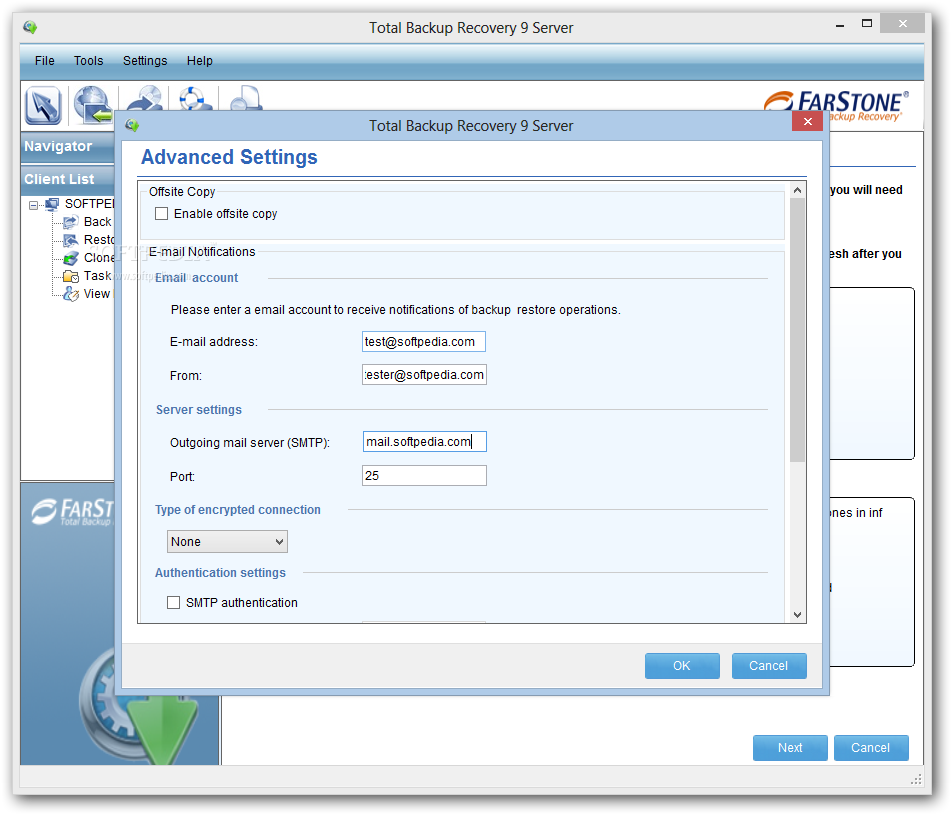Click the document magnifier toolbar icon
This screenshot has height=815, width=952.
coord(246,98)
